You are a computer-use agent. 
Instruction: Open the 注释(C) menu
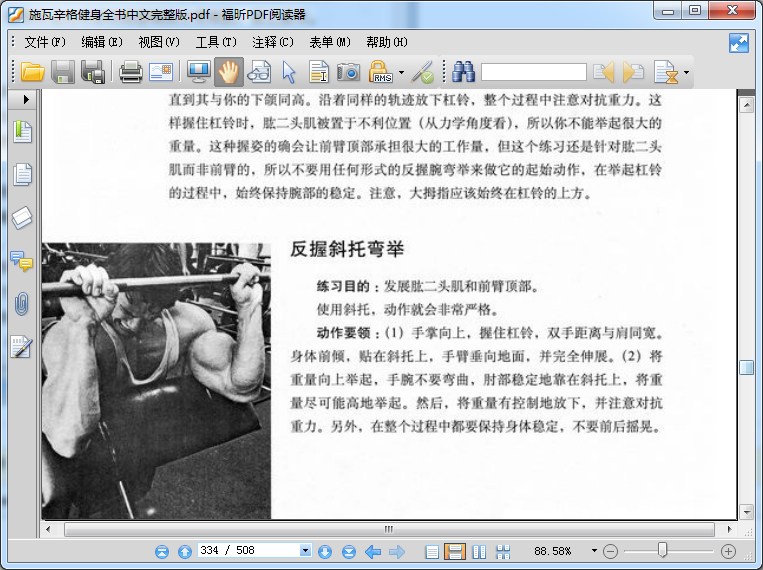273,42
